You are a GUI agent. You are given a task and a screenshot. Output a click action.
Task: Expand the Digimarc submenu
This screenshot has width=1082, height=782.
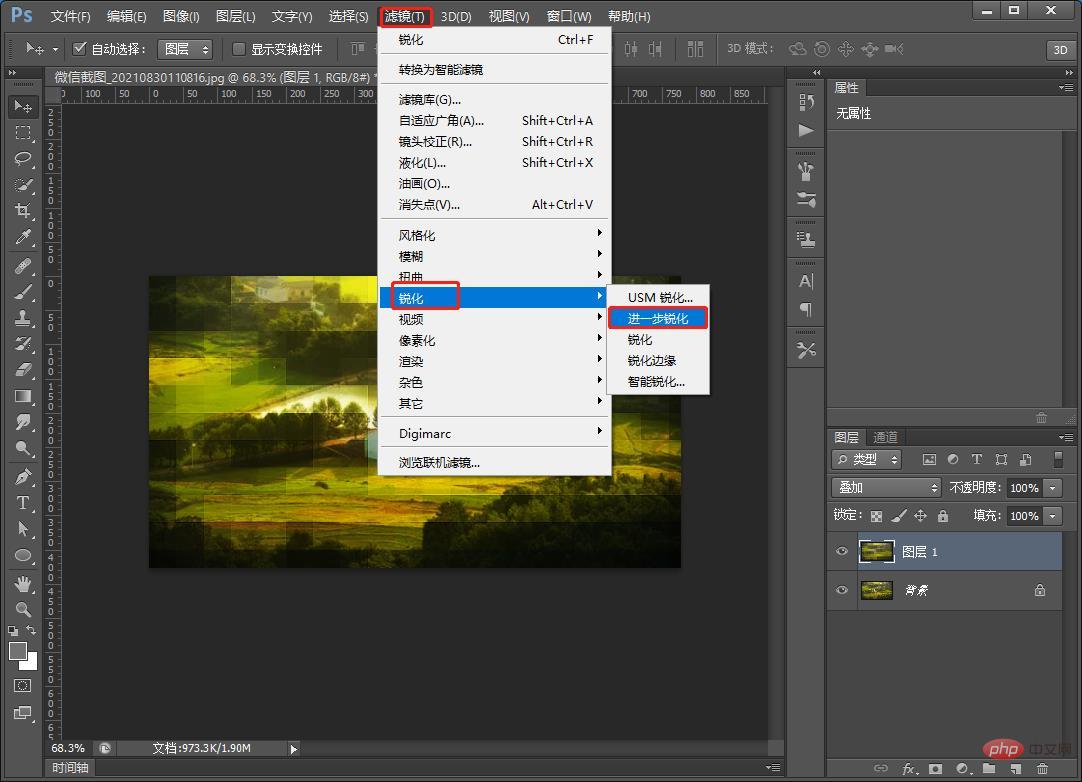(494, 433)
